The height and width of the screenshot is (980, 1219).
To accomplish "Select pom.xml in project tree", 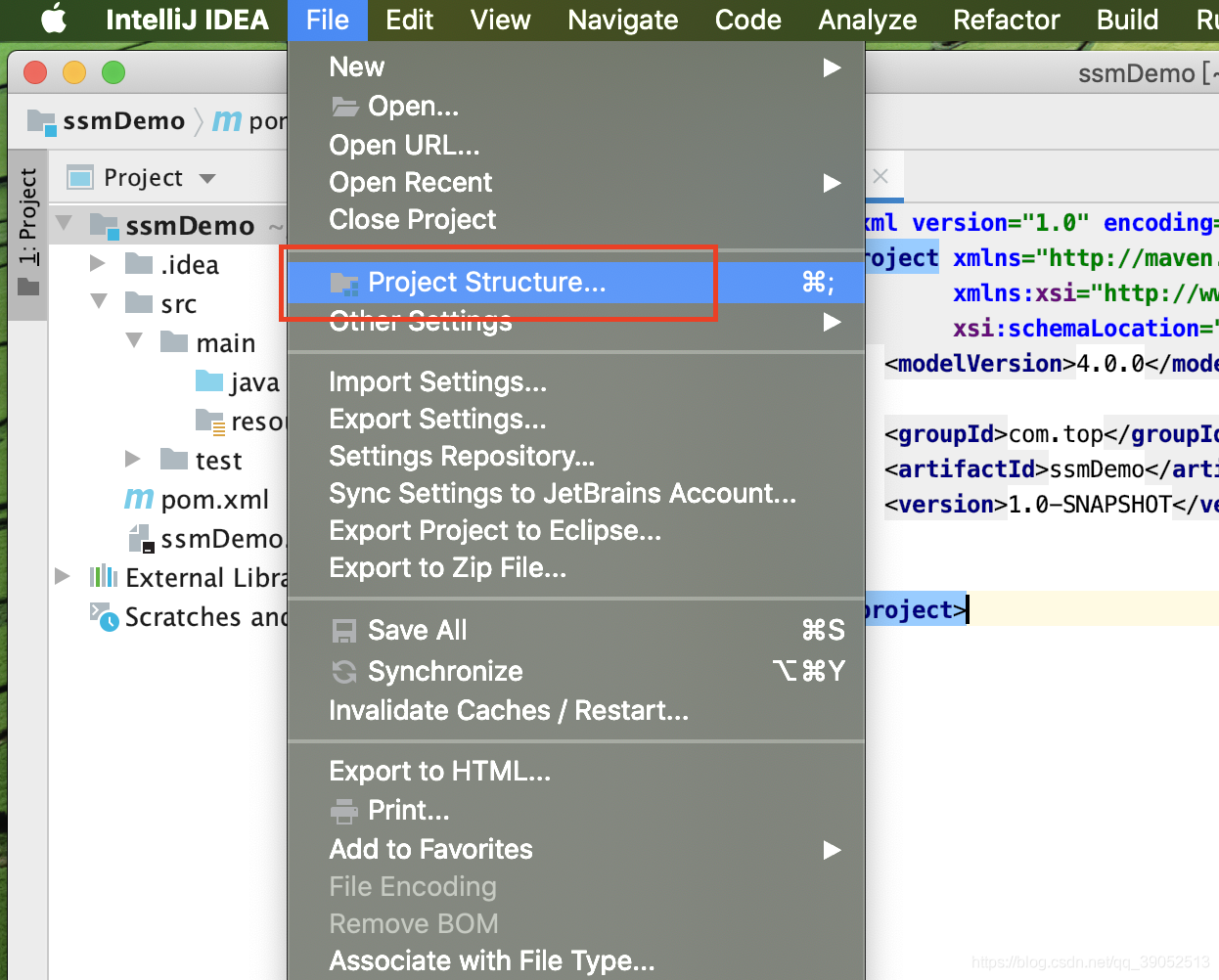I will click(197, 499).
